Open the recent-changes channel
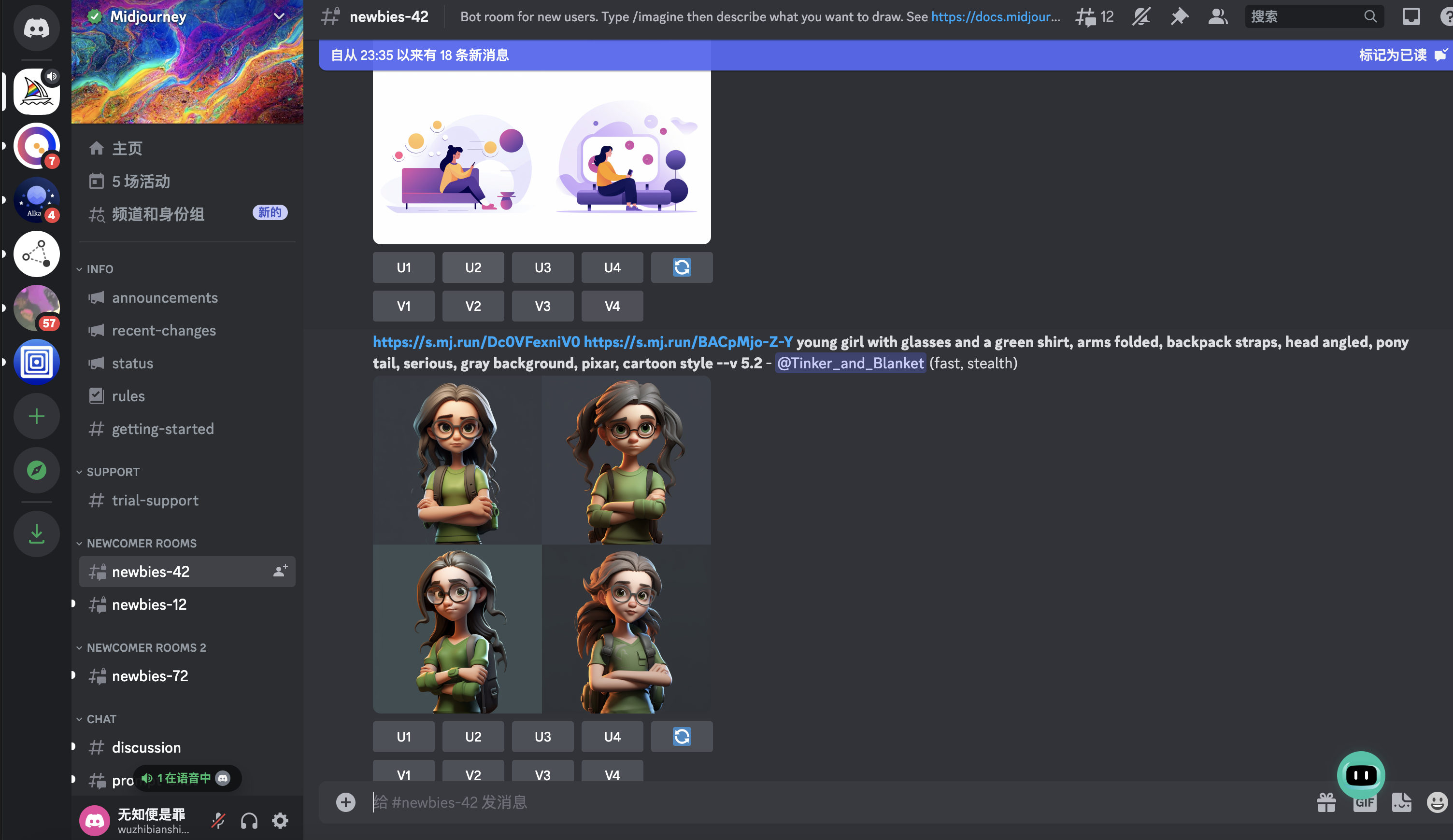The image size is (1453, 840). [187, 331]
